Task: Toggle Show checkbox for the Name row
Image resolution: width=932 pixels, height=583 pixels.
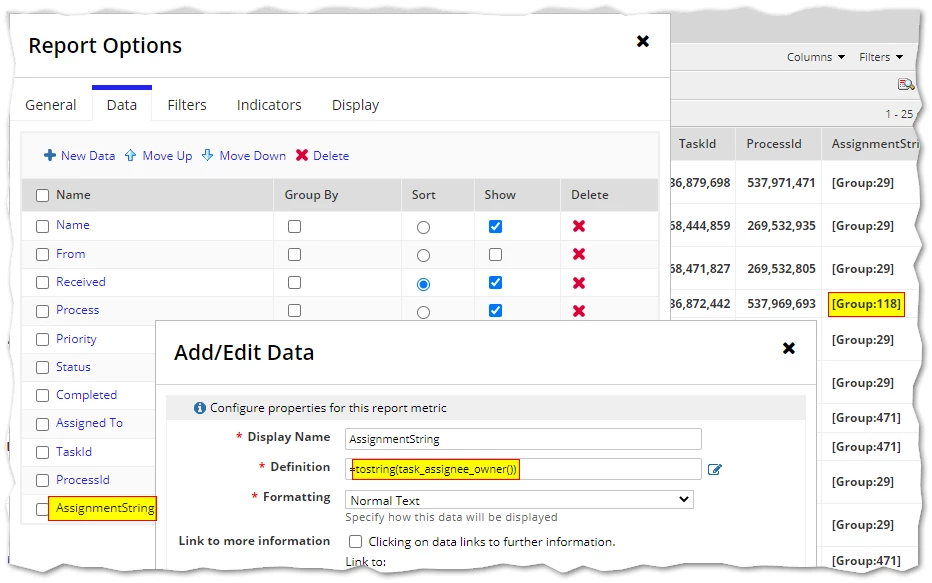Action: [x=495, y=226]
